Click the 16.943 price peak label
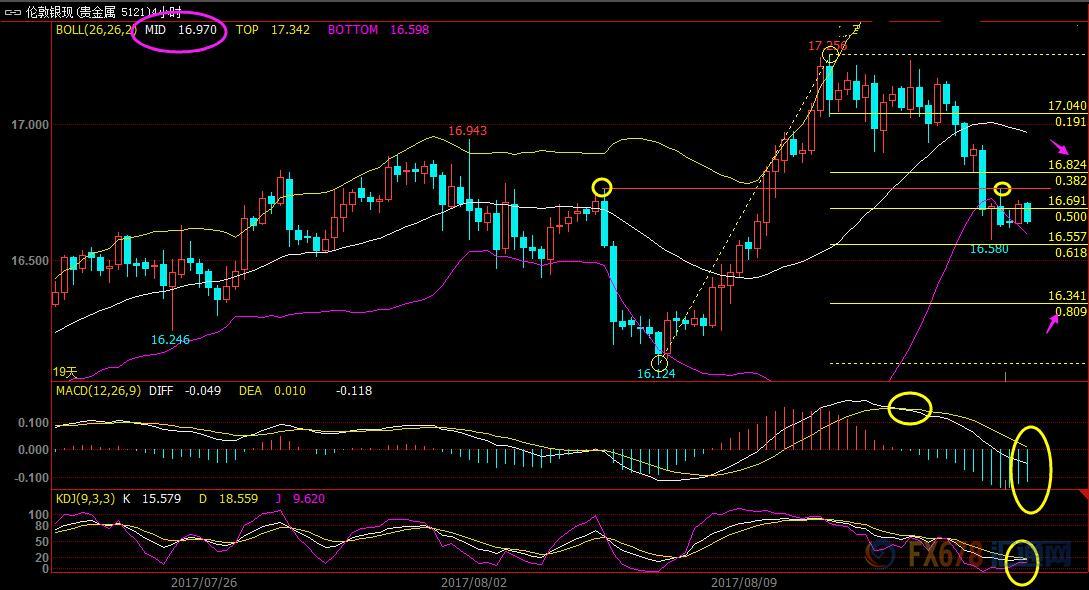Viewport: 1089px width, 590px height. pyautogui.click(x=467, y=131)
